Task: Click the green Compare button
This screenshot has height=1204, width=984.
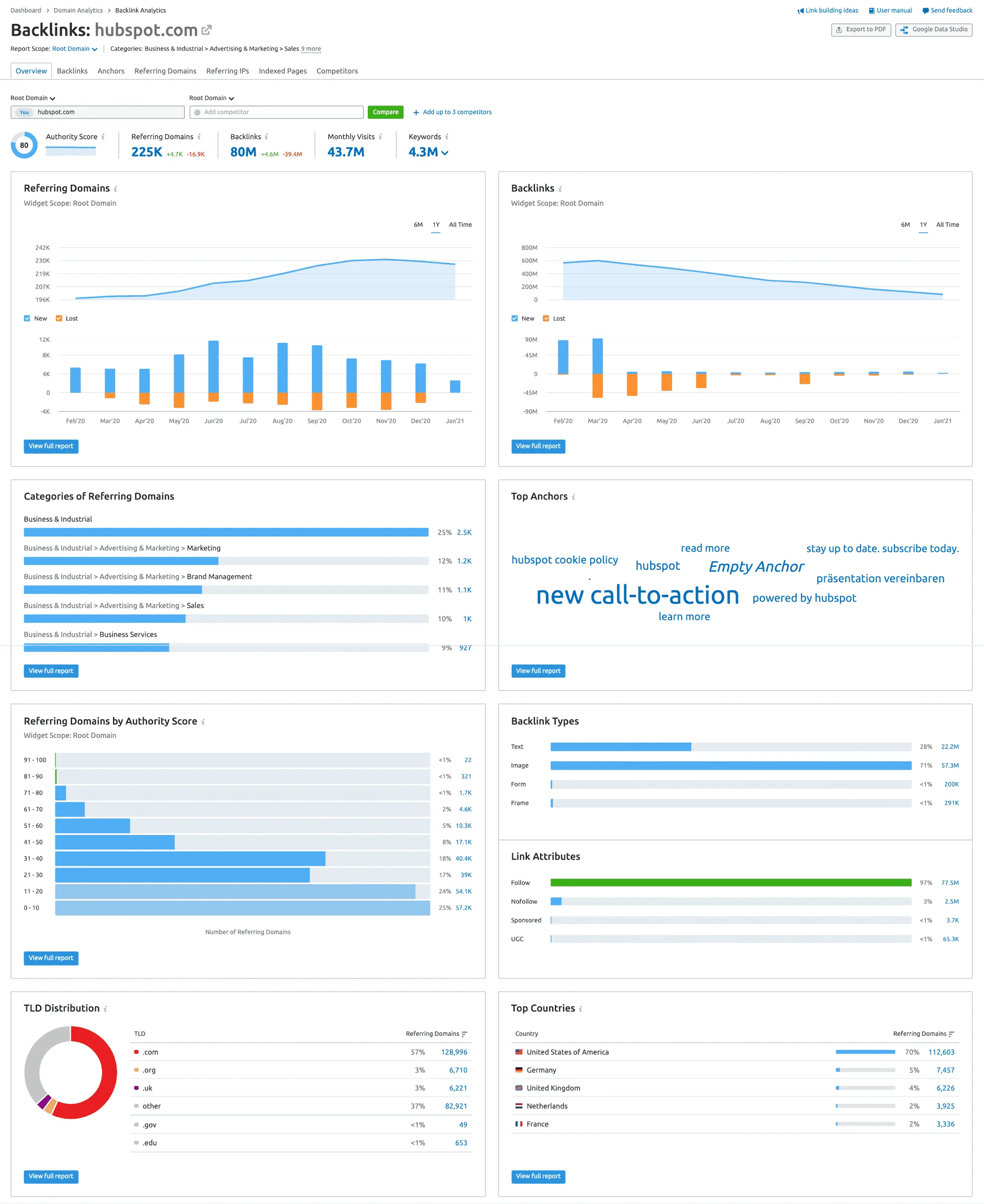Action: click(386, 112)
